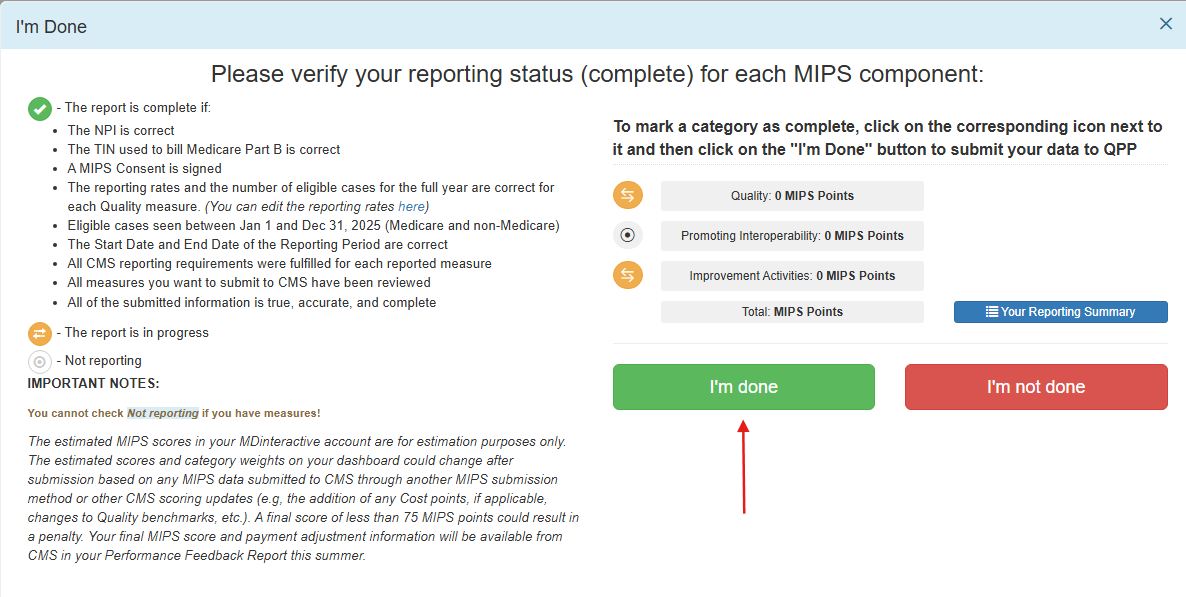The height and width of the screenshot is (597, 1186).
Task: Click highlighted 'Not reporting' text in warning
Action: (x=162, y=413)
